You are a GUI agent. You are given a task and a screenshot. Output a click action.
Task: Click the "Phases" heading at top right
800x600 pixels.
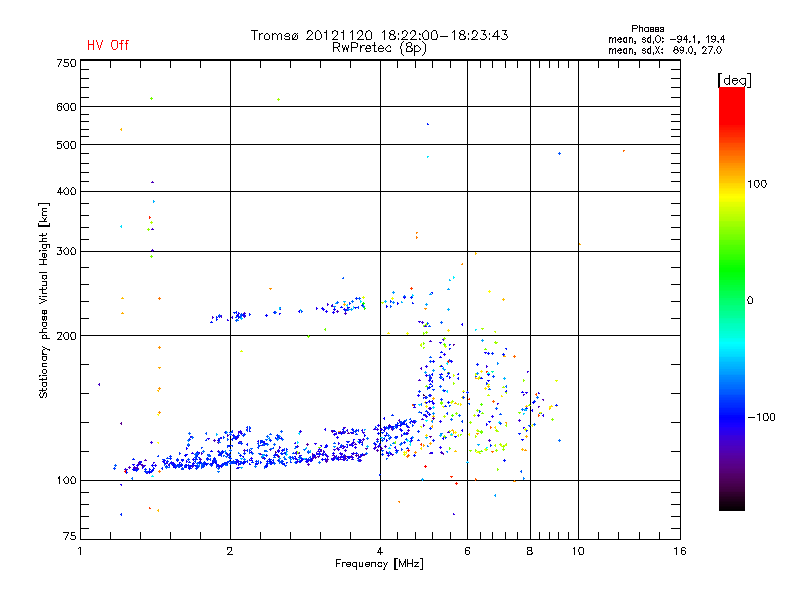[647, 29]
